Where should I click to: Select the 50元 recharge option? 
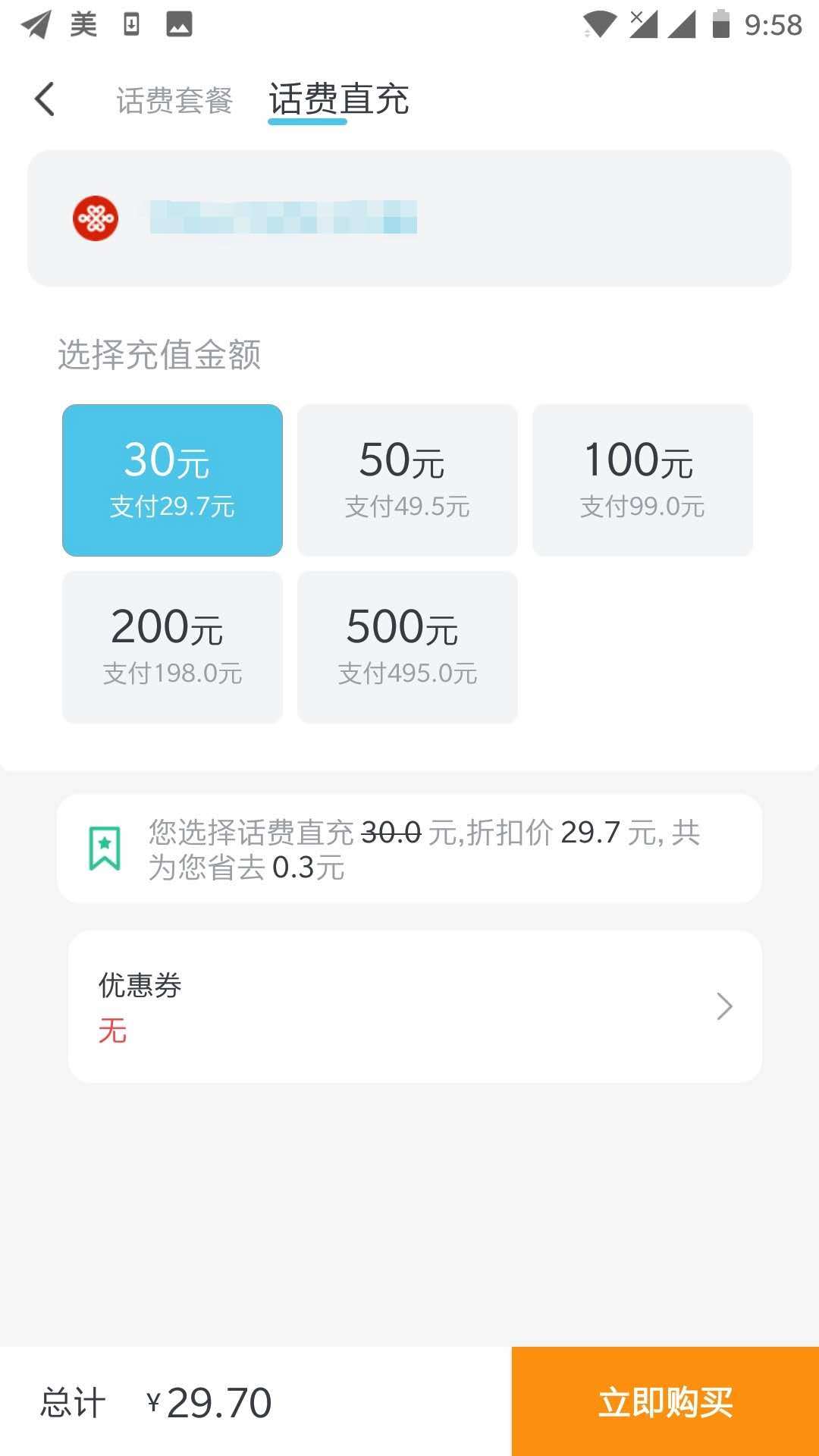407,480
